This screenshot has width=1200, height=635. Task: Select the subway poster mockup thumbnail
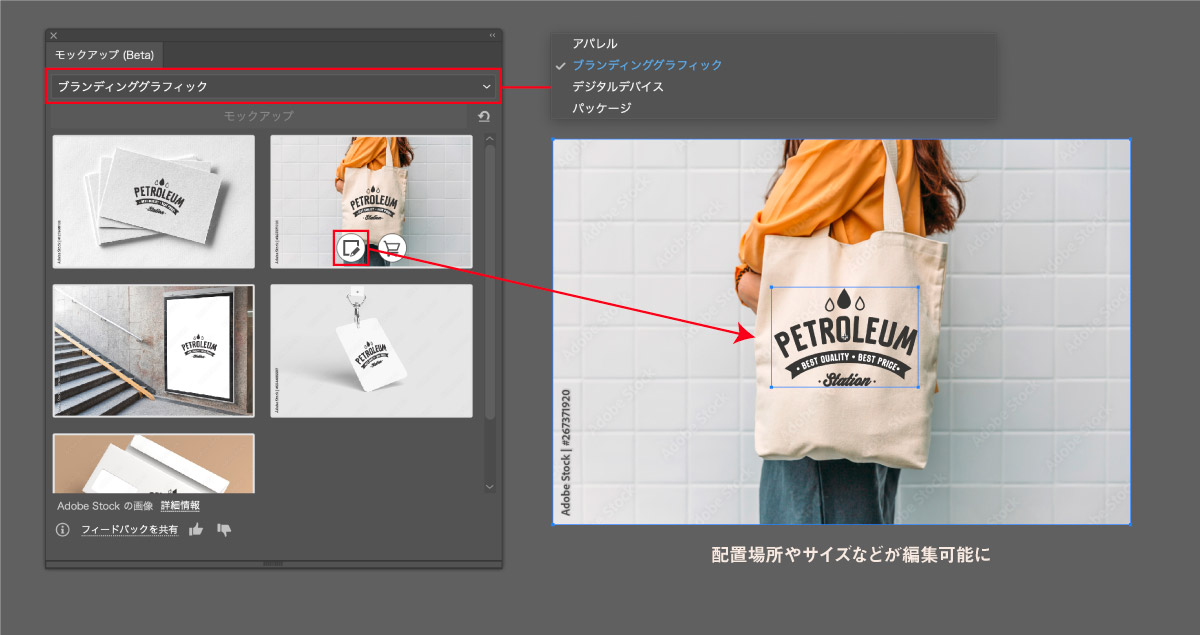pos(153,351)
